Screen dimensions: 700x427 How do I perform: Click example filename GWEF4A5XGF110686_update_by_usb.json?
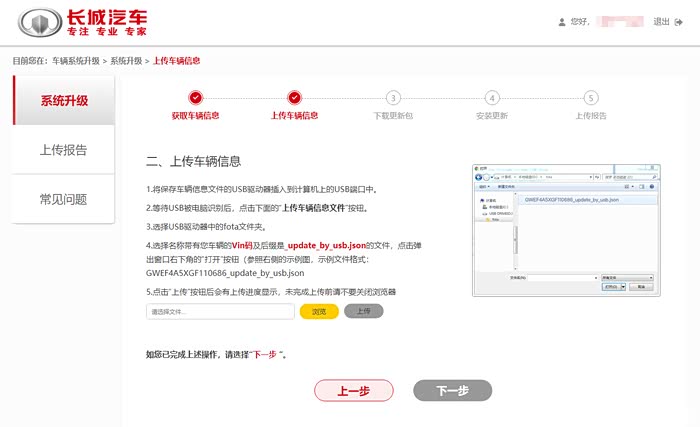click(x=225, y=273)
